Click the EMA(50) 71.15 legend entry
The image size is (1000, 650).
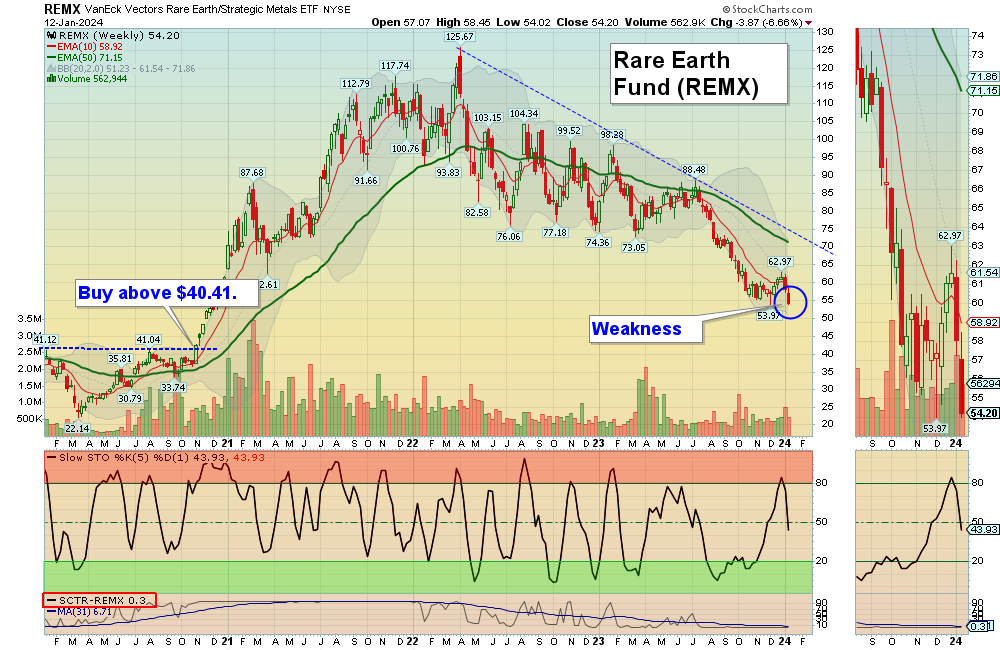(85, 57)
